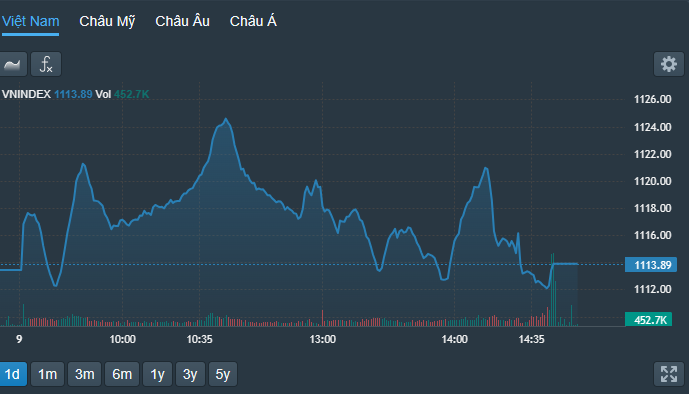Image resolution: width=689 pixels, height=394 pixels.
Task: Select the 1d time range
Action: [x=13, y=374]
